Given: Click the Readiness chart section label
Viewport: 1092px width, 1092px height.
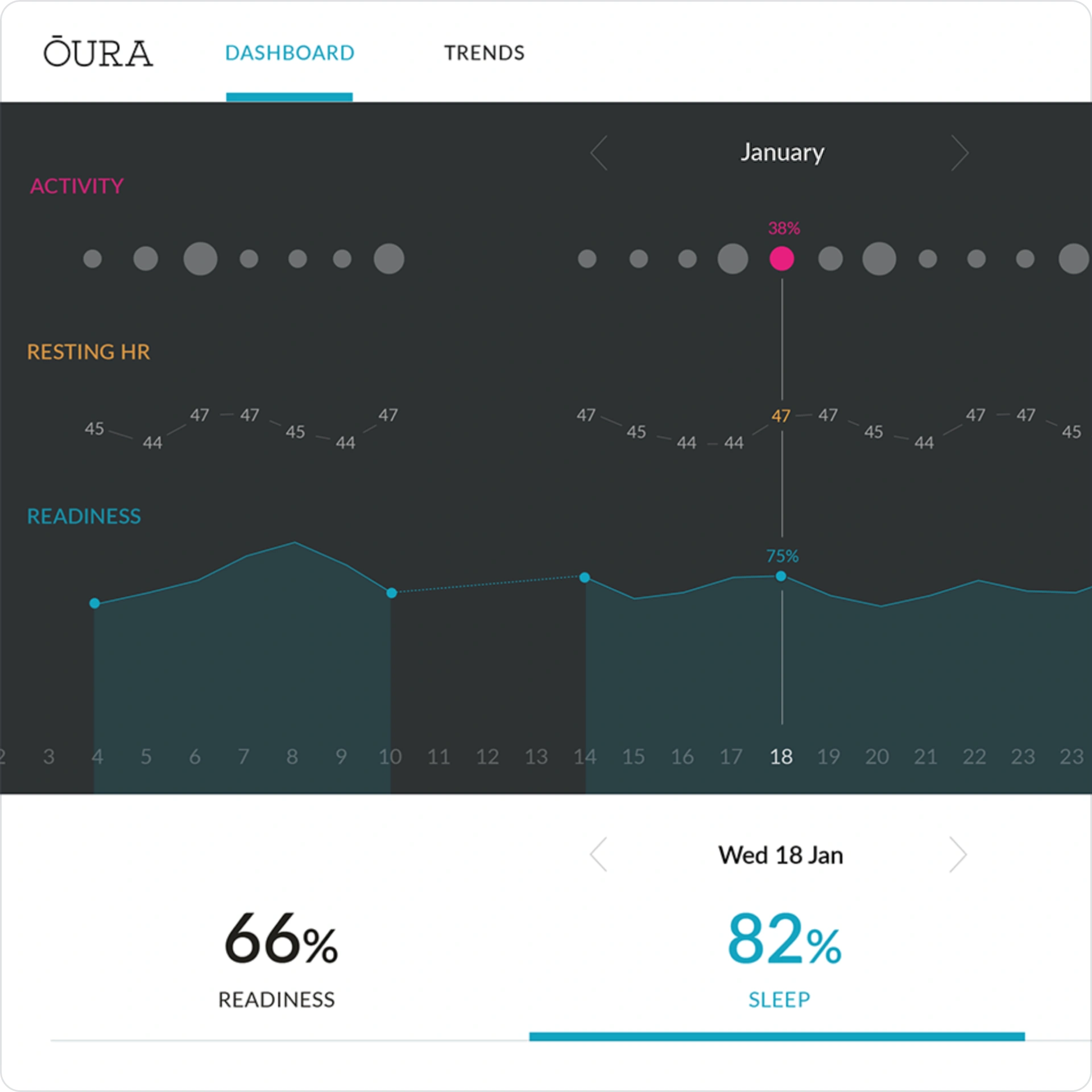Looking at the screenshot, I should pos(84,516).
